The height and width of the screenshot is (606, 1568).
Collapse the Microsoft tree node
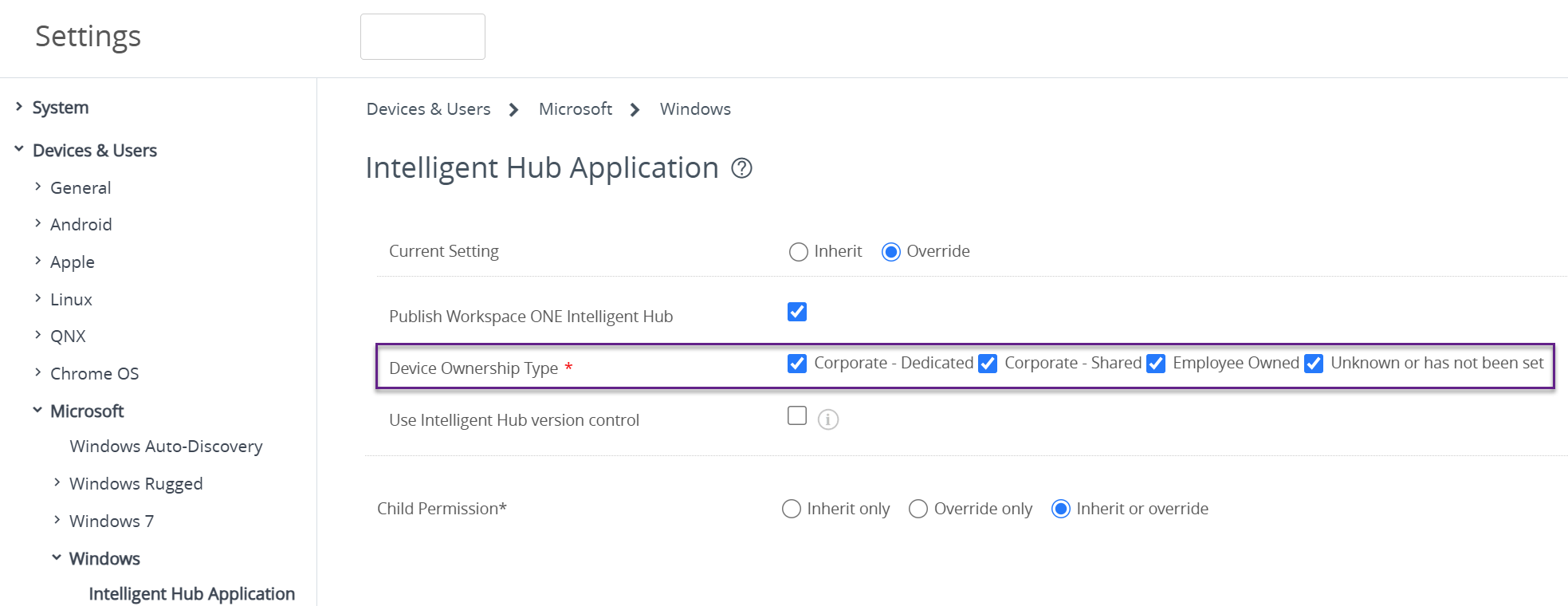click(37, 410)
